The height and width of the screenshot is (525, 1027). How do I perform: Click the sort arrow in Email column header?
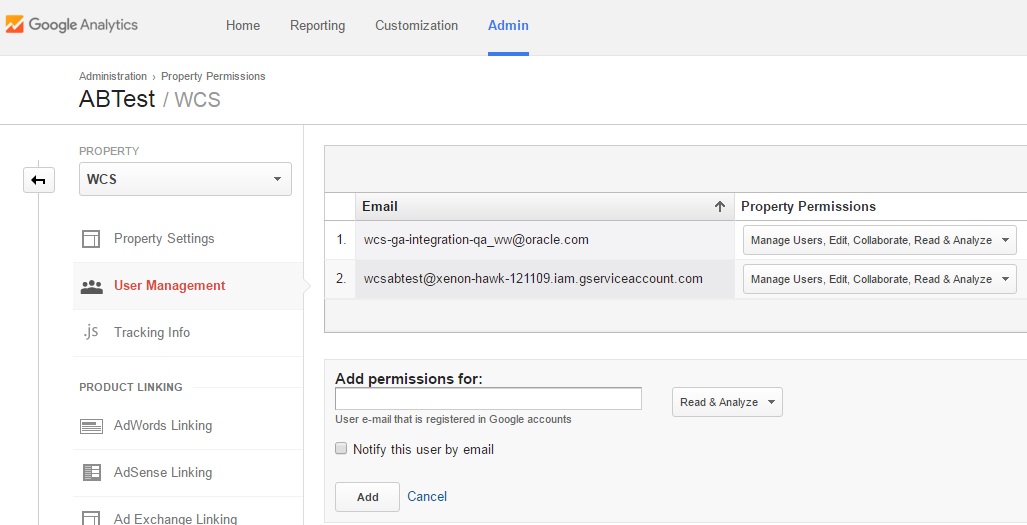[x=720, y=207]
